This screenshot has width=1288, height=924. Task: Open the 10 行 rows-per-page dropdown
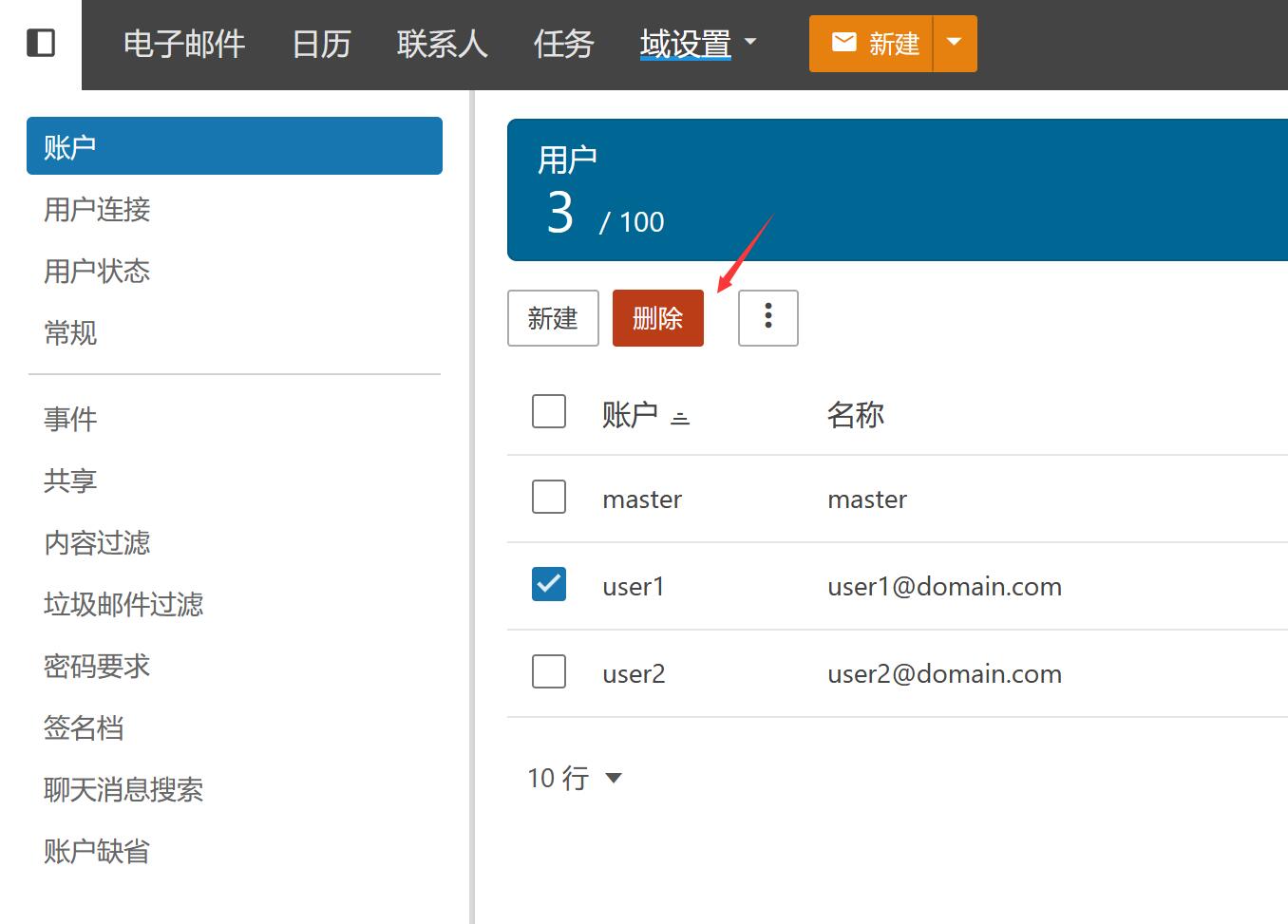click(574, 778)
